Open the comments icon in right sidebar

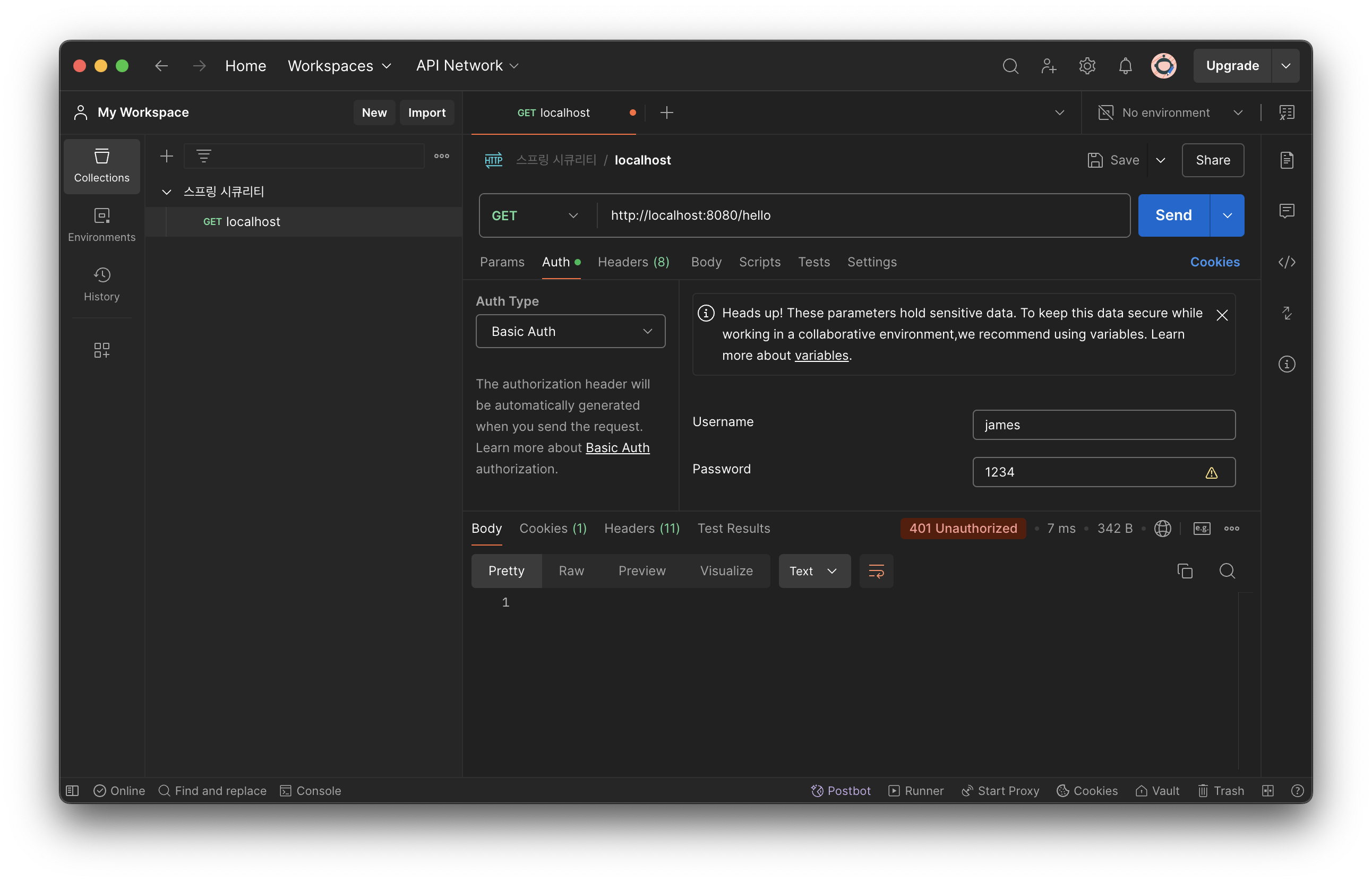coord(1286,211)
